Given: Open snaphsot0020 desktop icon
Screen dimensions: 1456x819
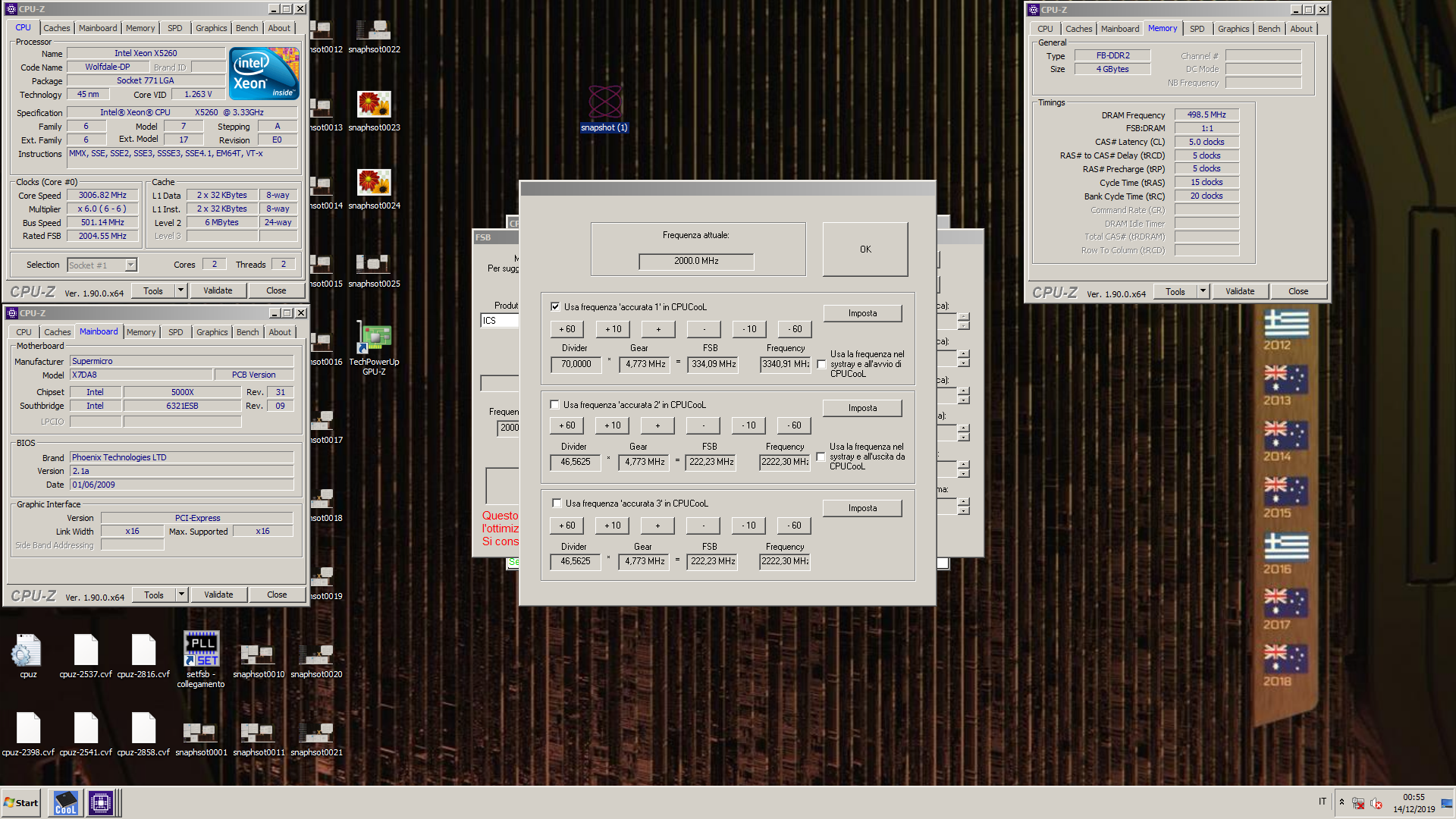Looking at the screenshot, I should 316,660.
